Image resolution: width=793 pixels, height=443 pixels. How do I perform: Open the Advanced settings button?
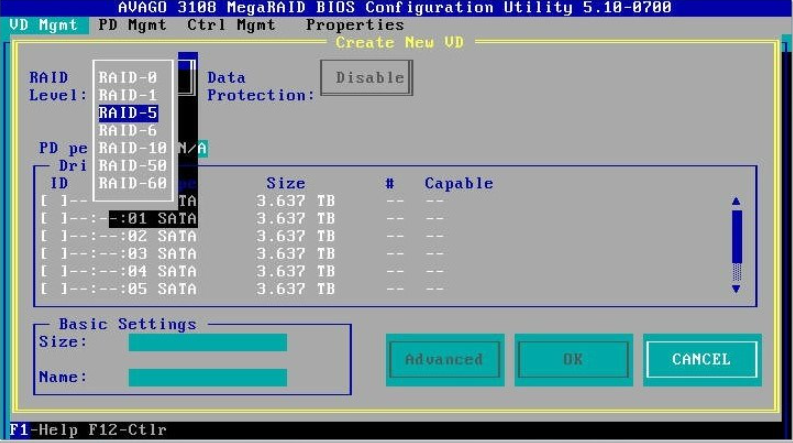click(445, 360)
